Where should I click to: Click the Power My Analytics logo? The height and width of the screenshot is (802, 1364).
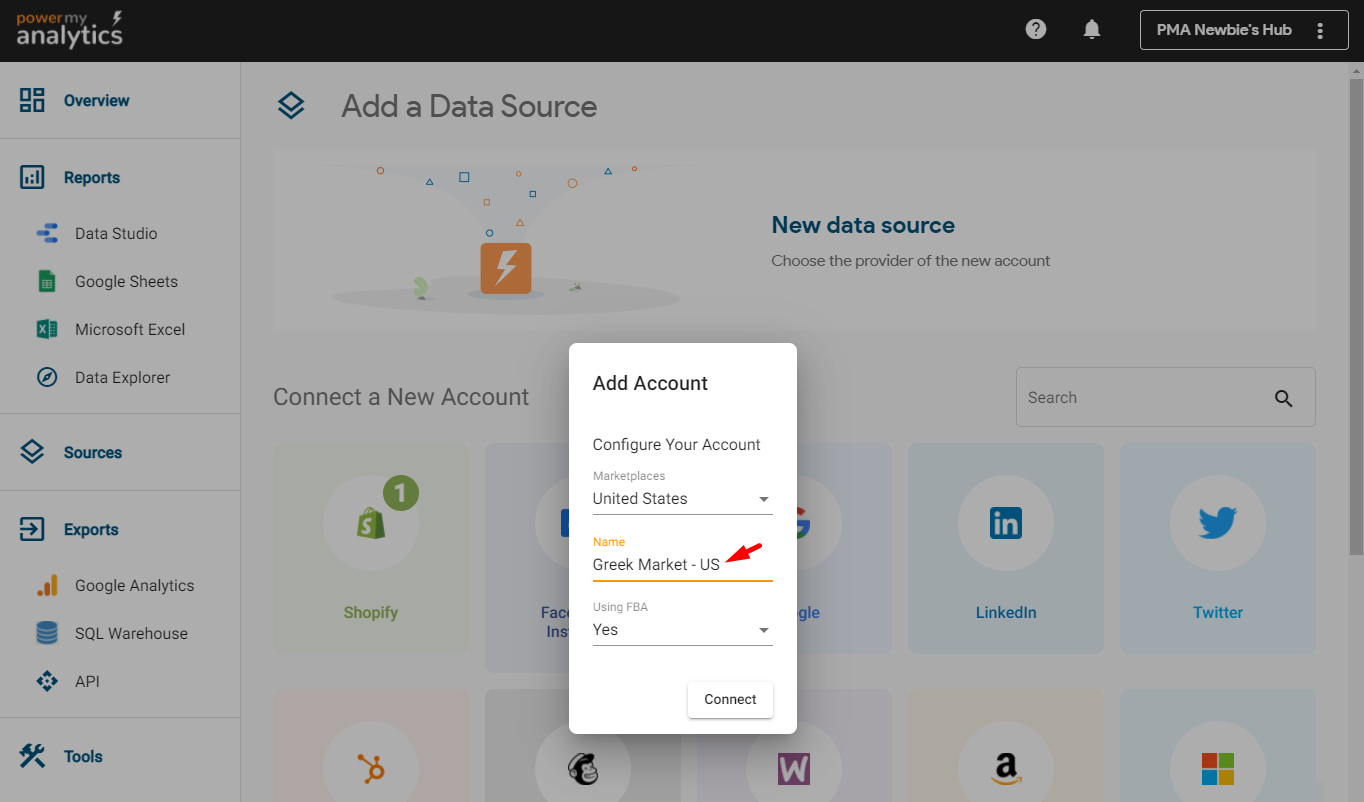(70, 30)
